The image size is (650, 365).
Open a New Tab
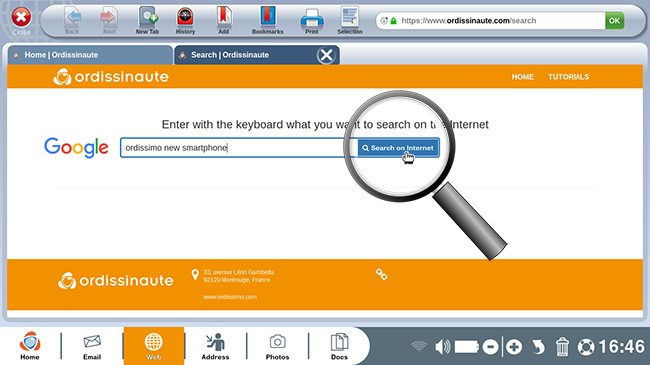tap(148, 20)
